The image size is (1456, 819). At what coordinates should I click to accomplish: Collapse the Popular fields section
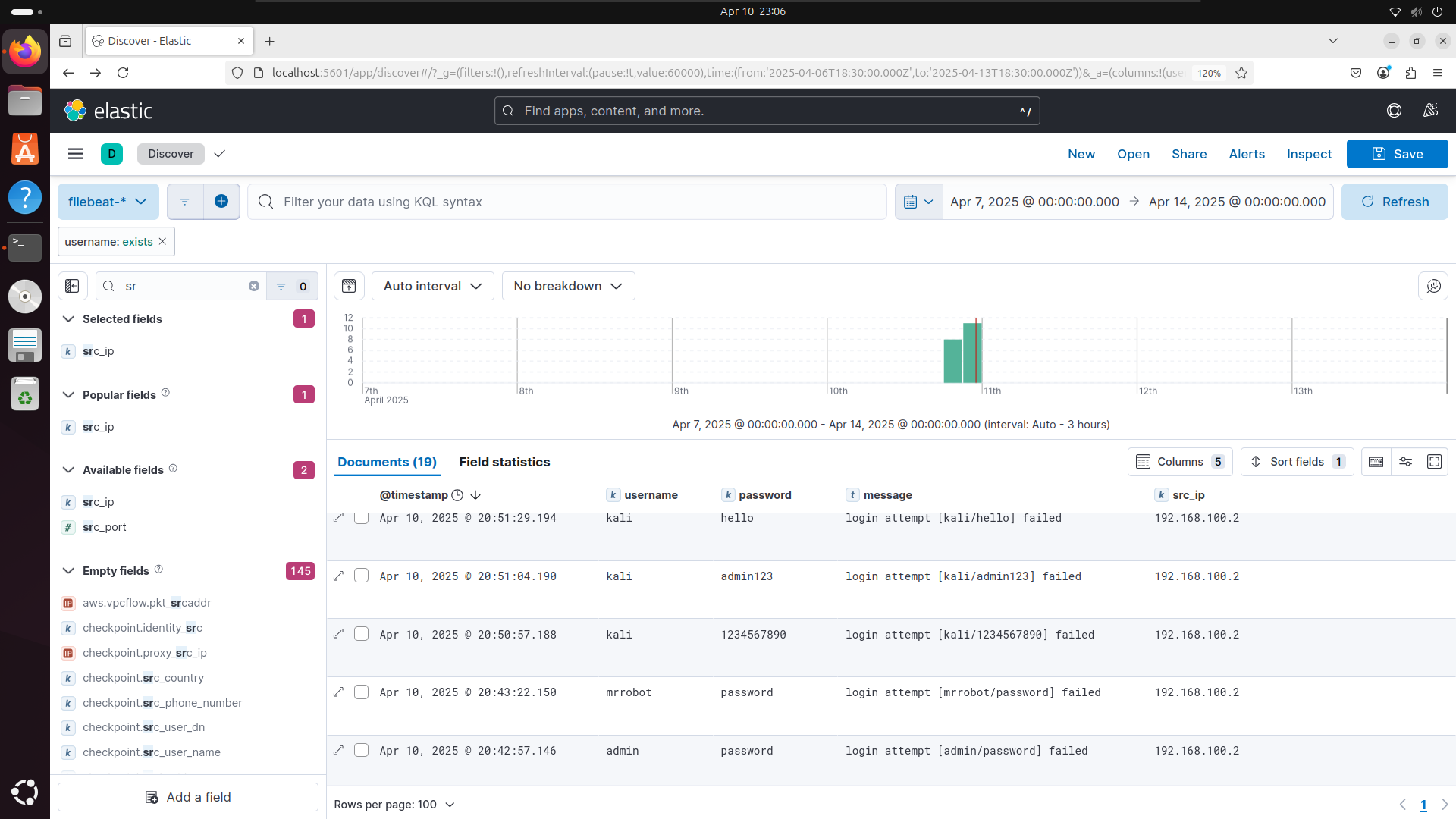pyautogui.click(x=68, y=395)
